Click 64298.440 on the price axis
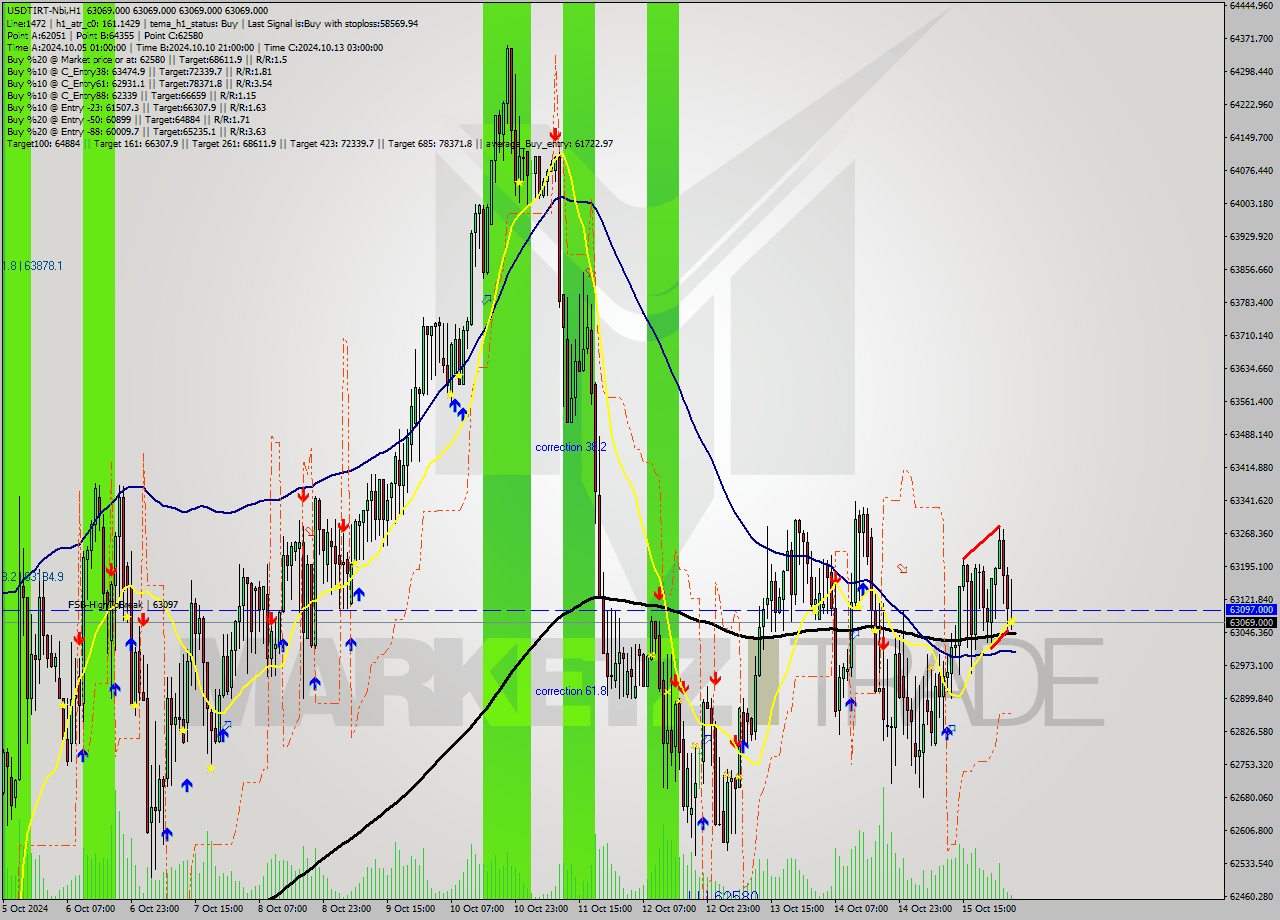The height and width of the screenshot is (920, 1280). point(1252,71)
